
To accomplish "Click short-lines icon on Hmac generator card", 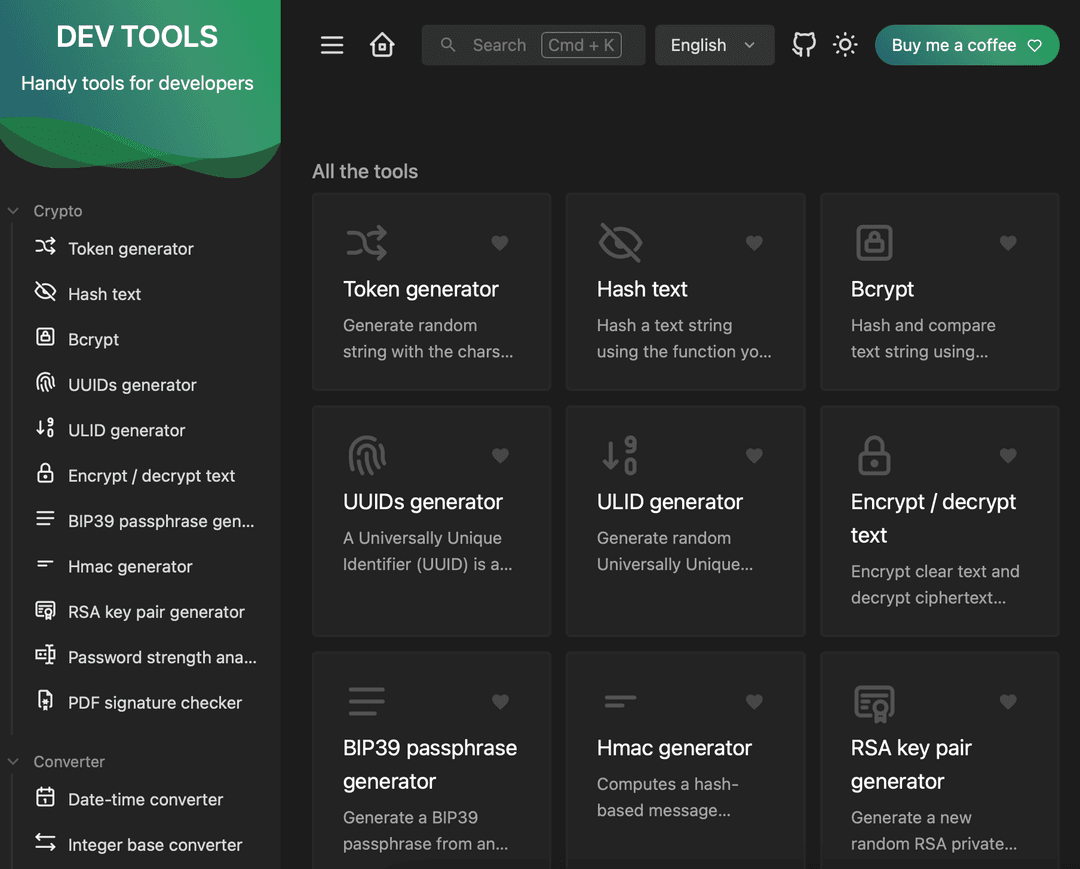I will pos(620,701).
